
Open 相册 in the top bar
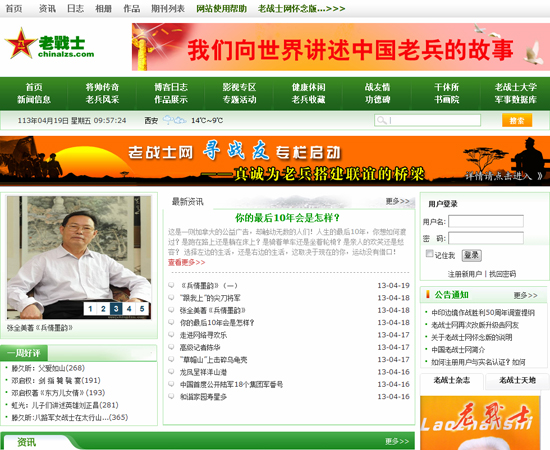pyautogui.click(x=103, y=8)
